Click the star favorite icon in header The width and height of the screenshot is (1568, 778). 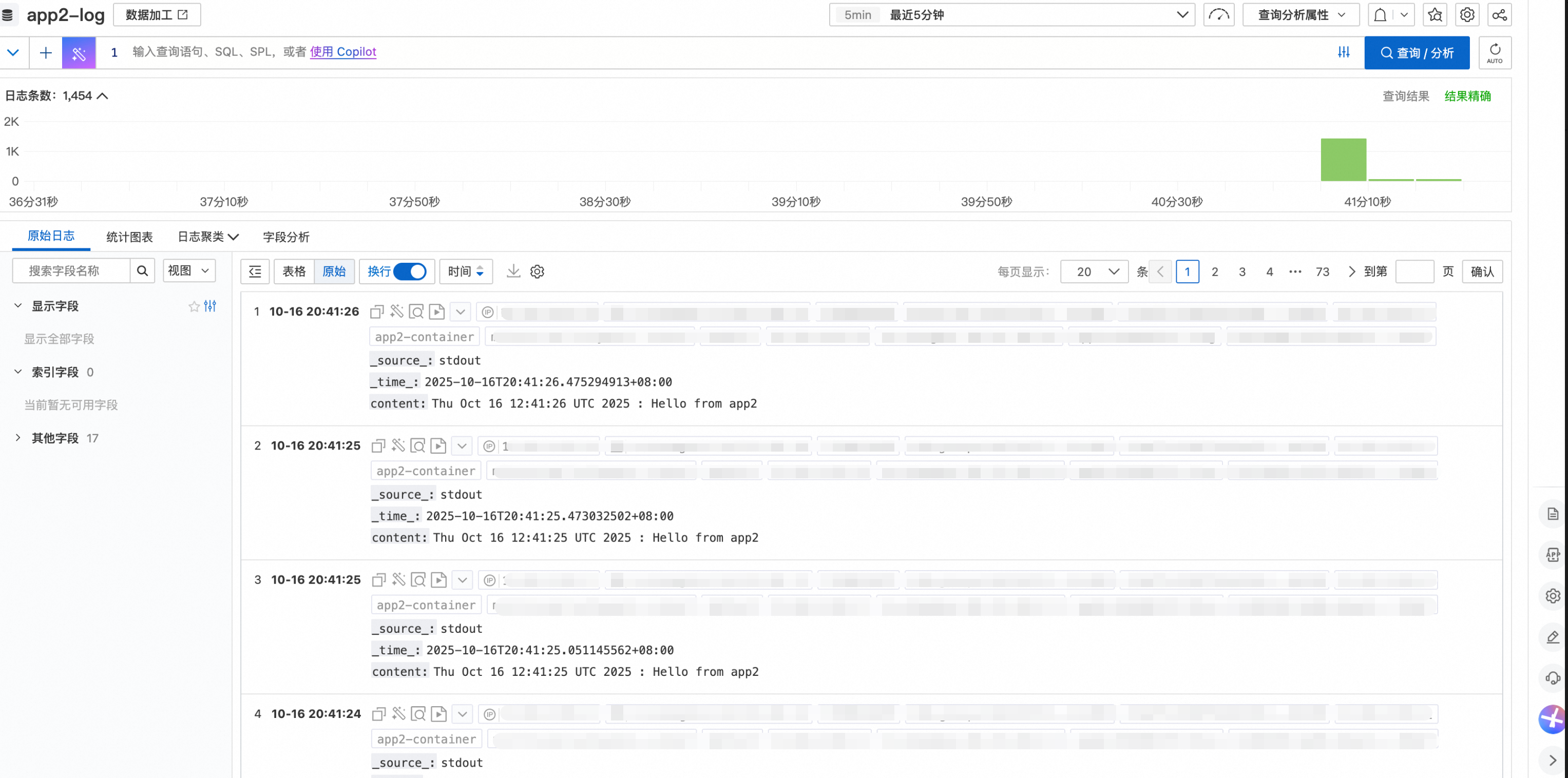pyautogui.click(x=1435, y=14)
